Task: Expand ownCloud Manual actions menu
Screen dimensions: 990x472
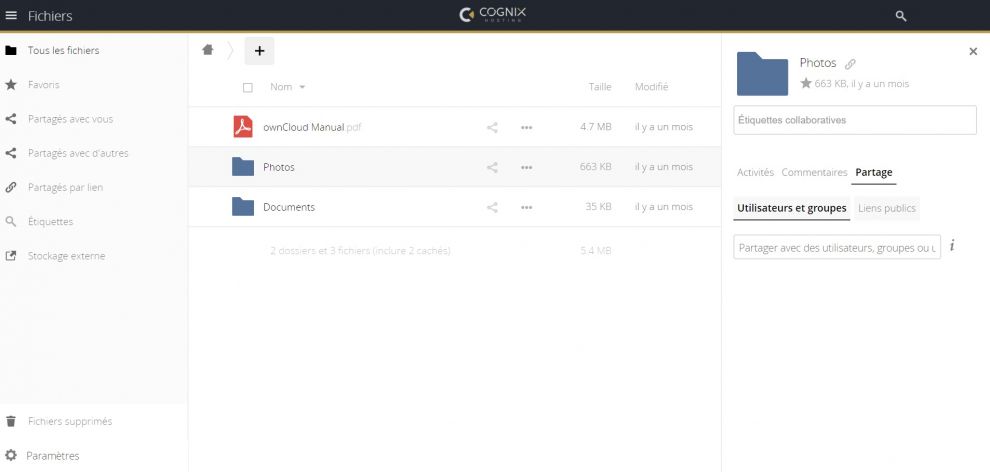Action: click(x=527, y=127)
